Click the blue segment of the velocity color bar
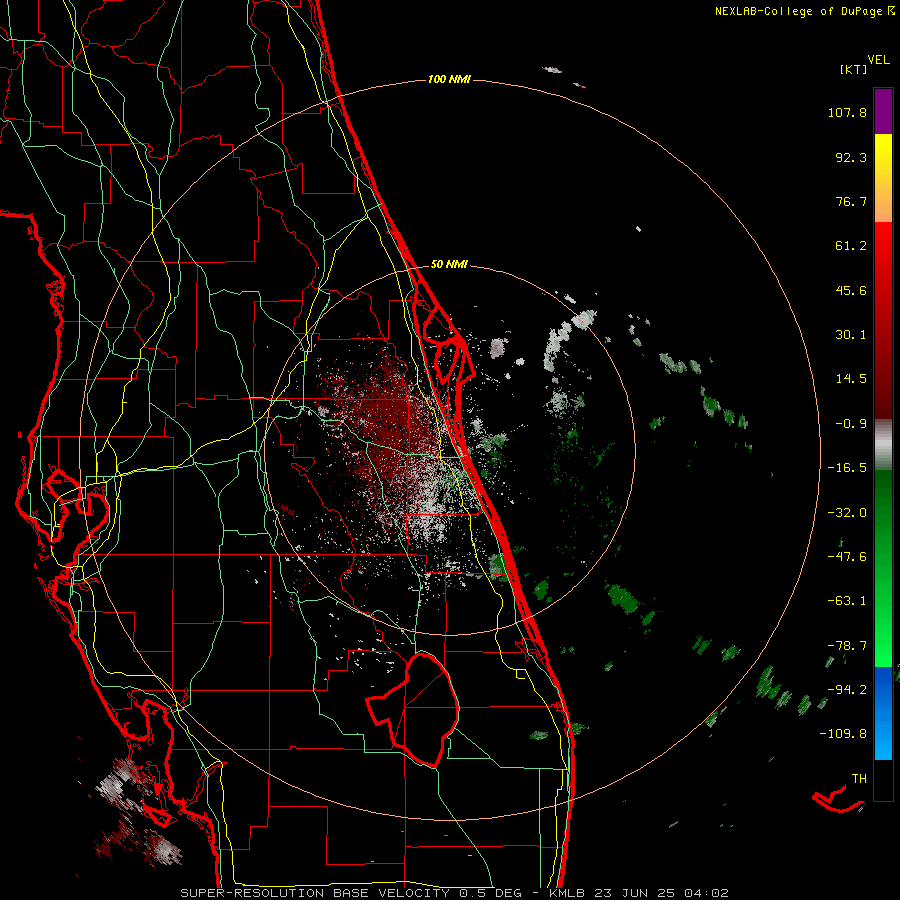This screenshot has height=900, width=900. tap(883, 713)
